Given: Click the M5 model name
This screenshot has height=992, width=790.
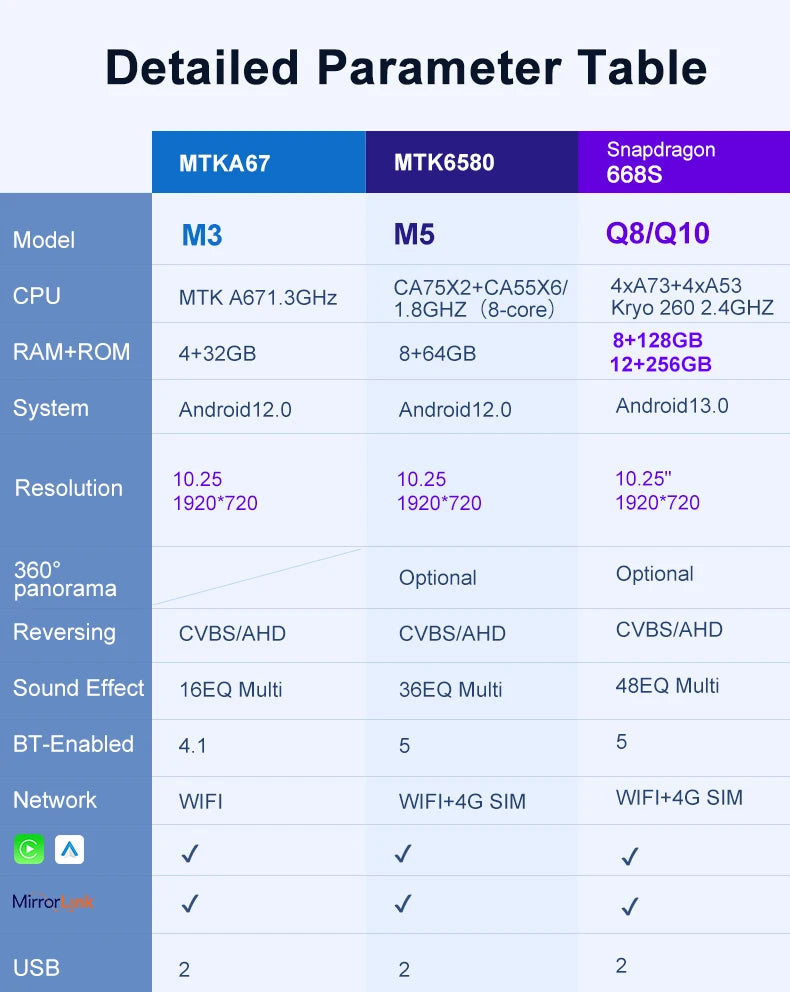Looking at the screenshot, I should click(414, 235).
